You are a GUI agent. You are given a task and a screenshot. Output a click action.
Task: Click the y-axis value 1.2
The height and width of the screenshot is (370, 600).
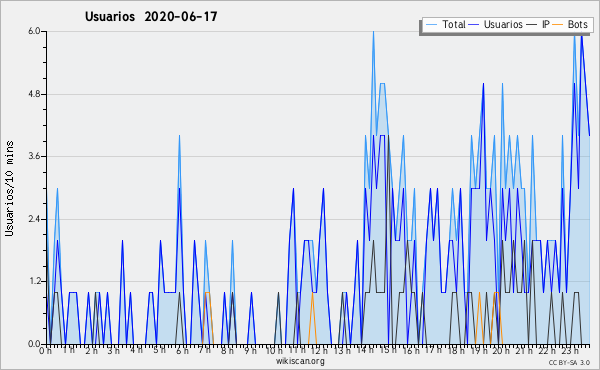click(34, 282)
